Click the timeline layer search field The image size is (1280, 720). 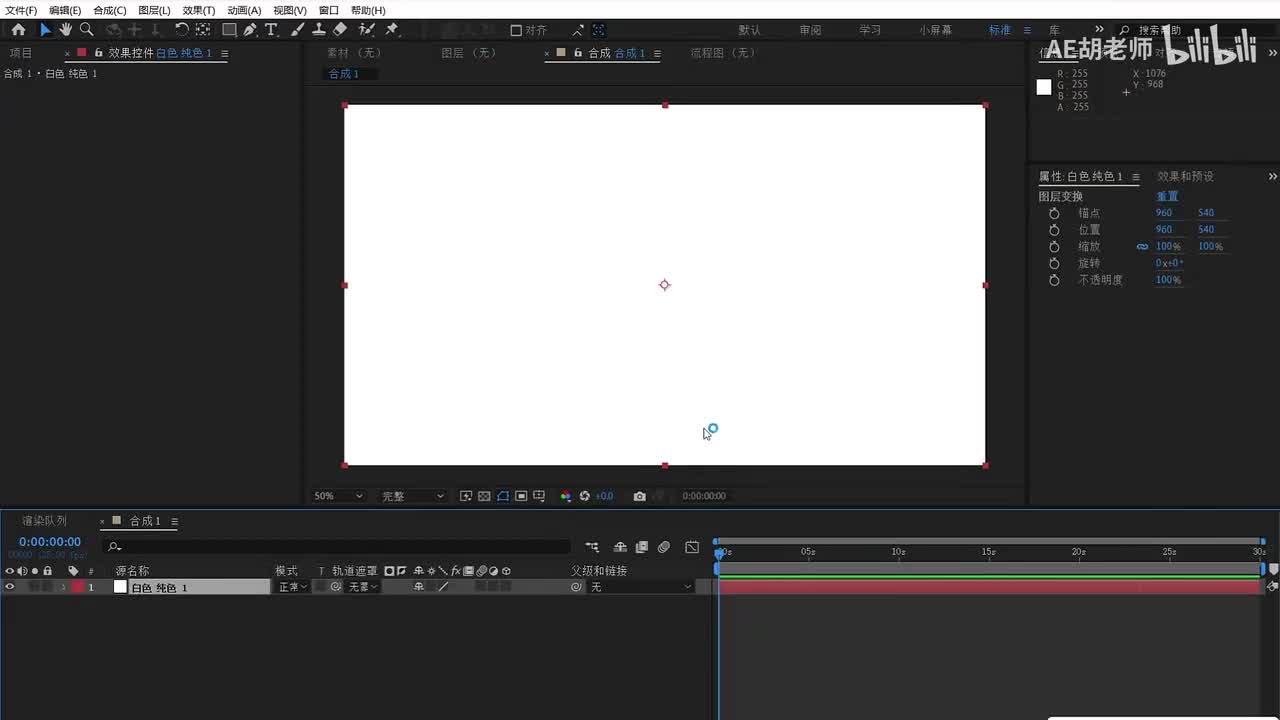tap(336, 547)
